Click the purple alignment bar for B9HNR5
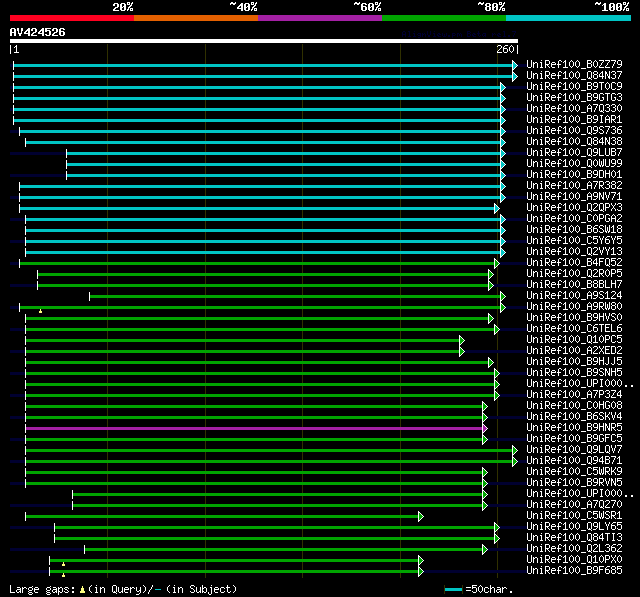 (254, 428)
